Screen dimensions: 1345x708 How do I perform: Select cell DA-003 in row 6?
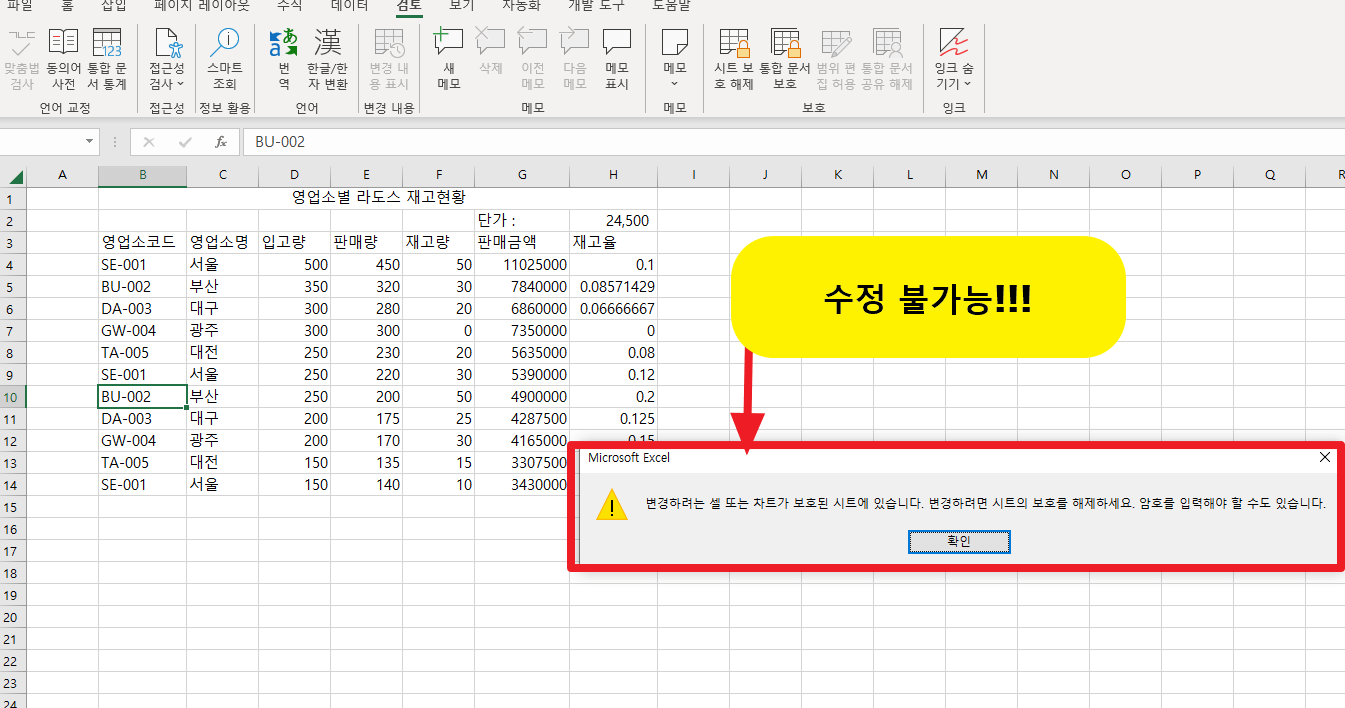point(143,309)
